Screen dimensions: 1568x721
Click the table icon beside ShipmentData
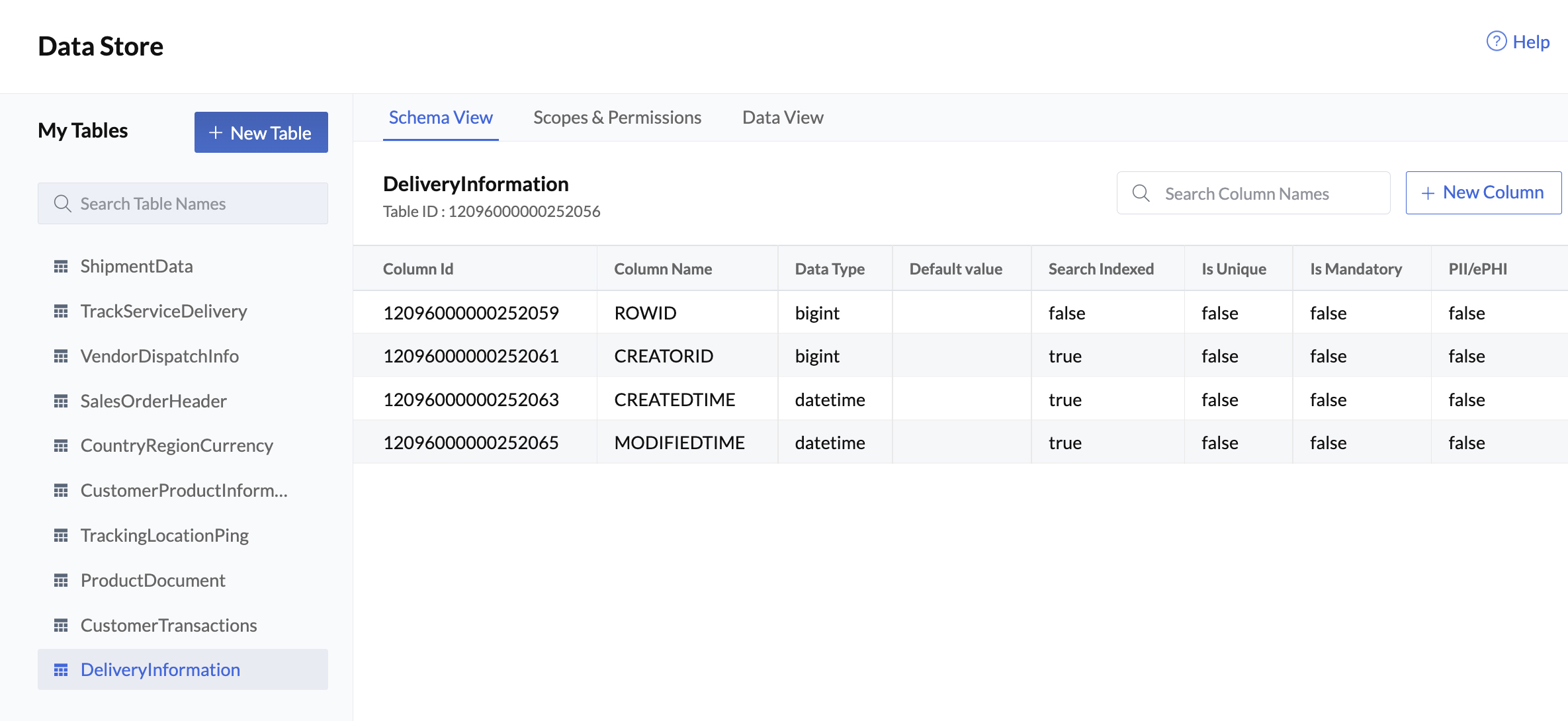click(x=62, y=266)
